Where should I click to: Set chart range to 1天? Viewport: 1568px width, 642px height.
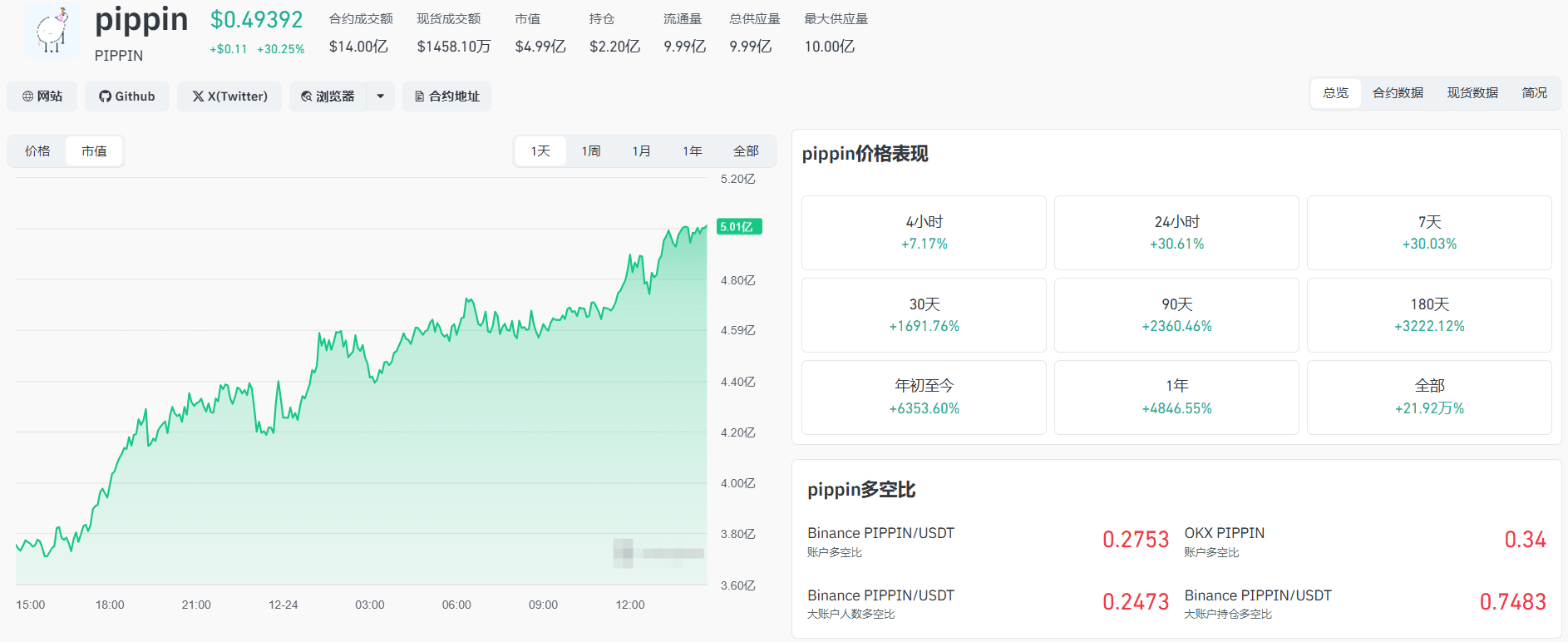point(541,151)
